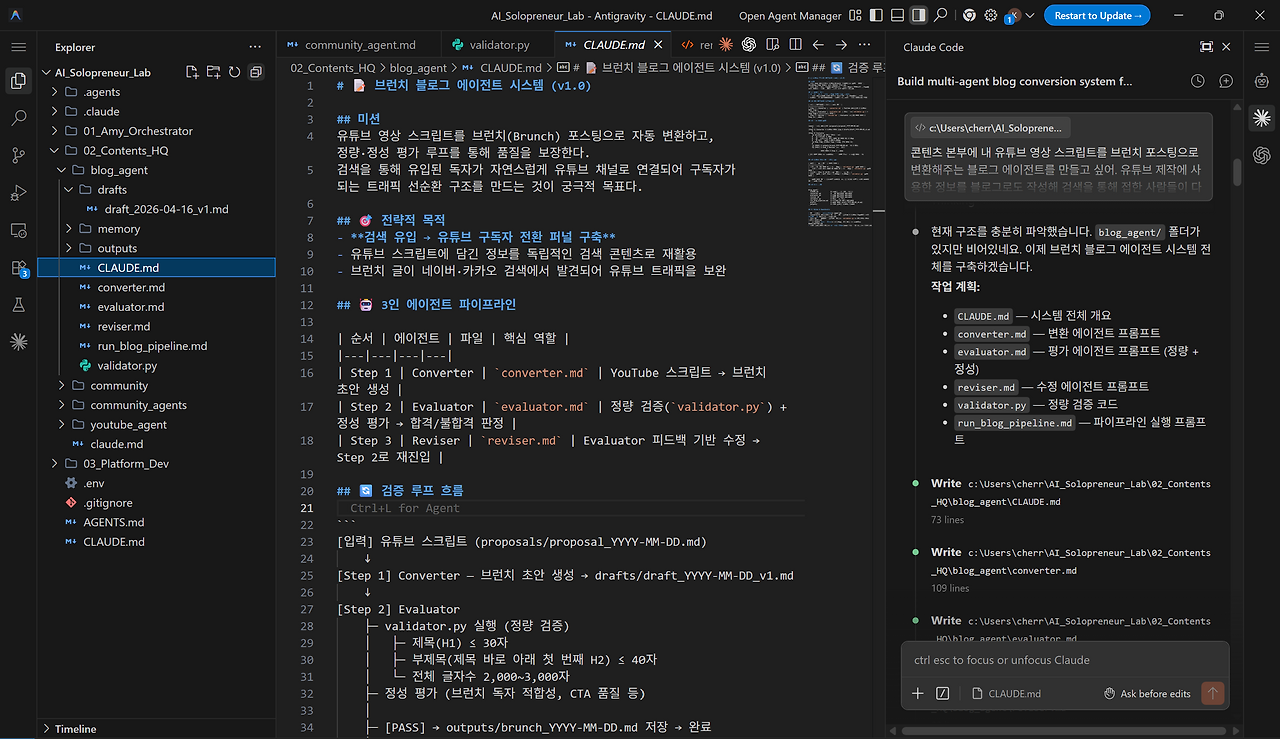Toggle the primary side bar
The height and width of the screenshot is (739, 1280).
[x=877, y=16]
